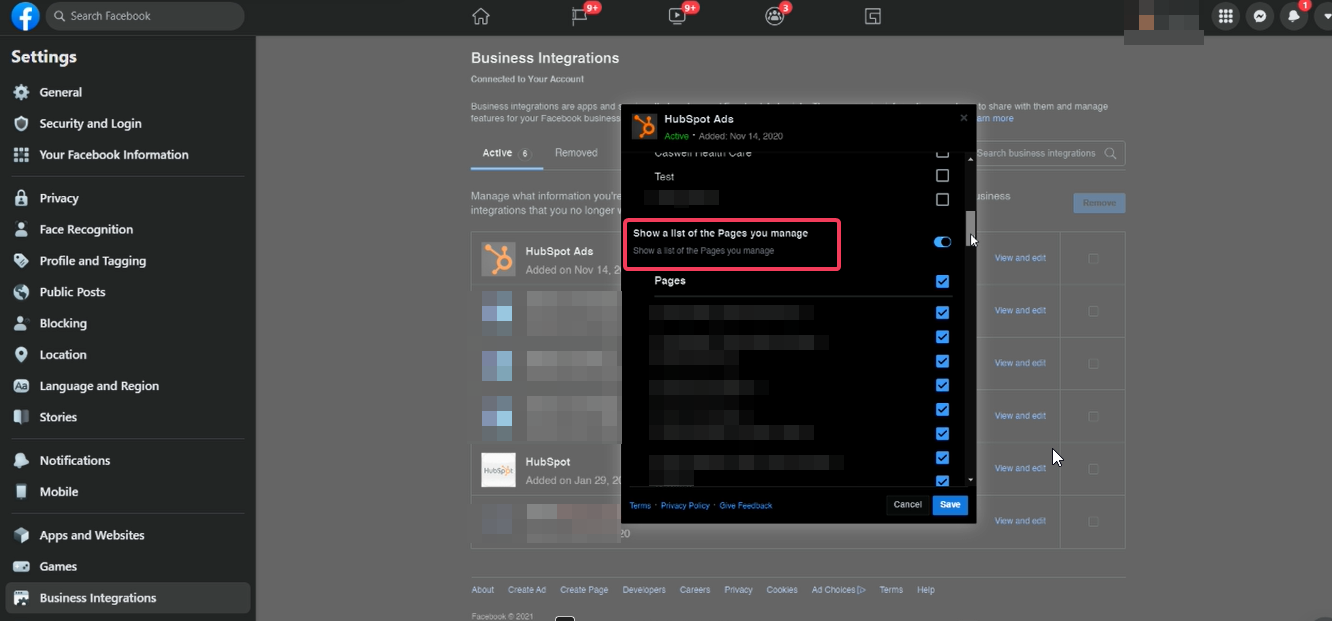This screenshot has width=1332, height=621.
Task: Go to the Home feed icon
Action: click(x=481, y=16)
